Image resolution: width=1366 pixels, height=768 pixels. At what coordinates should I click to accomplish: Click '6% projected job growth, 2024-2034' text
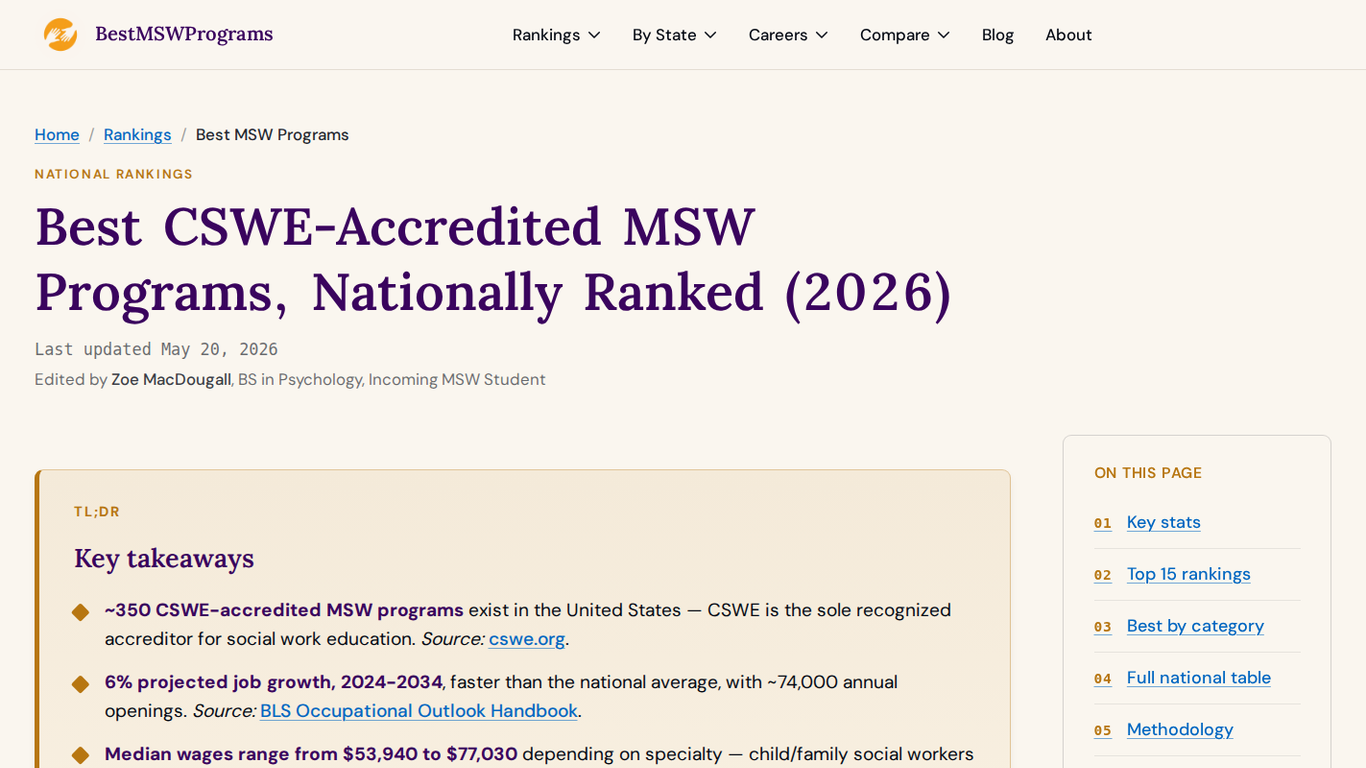pos(274,682)
